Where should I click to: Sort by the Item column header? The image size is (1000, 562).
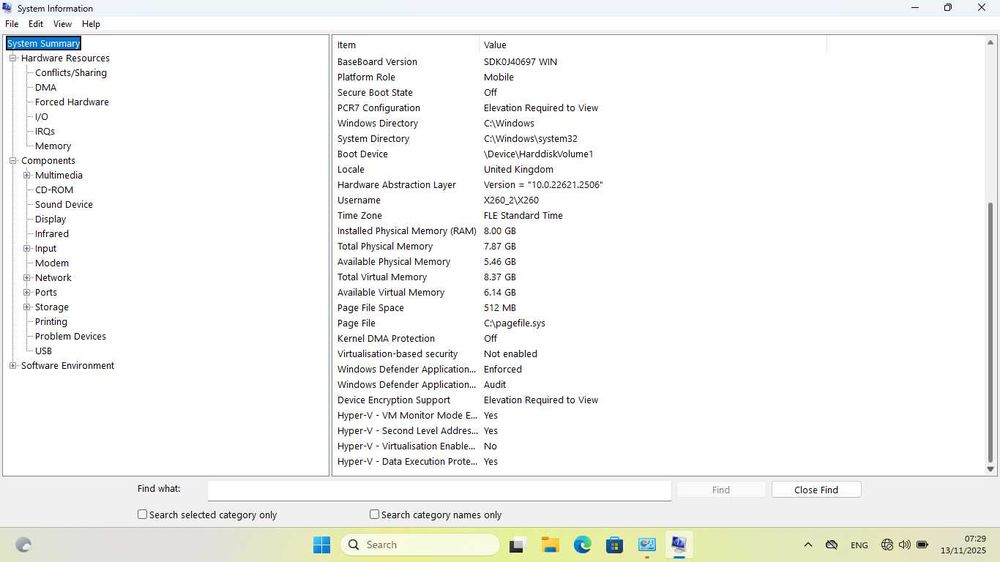tap(406, 45)
